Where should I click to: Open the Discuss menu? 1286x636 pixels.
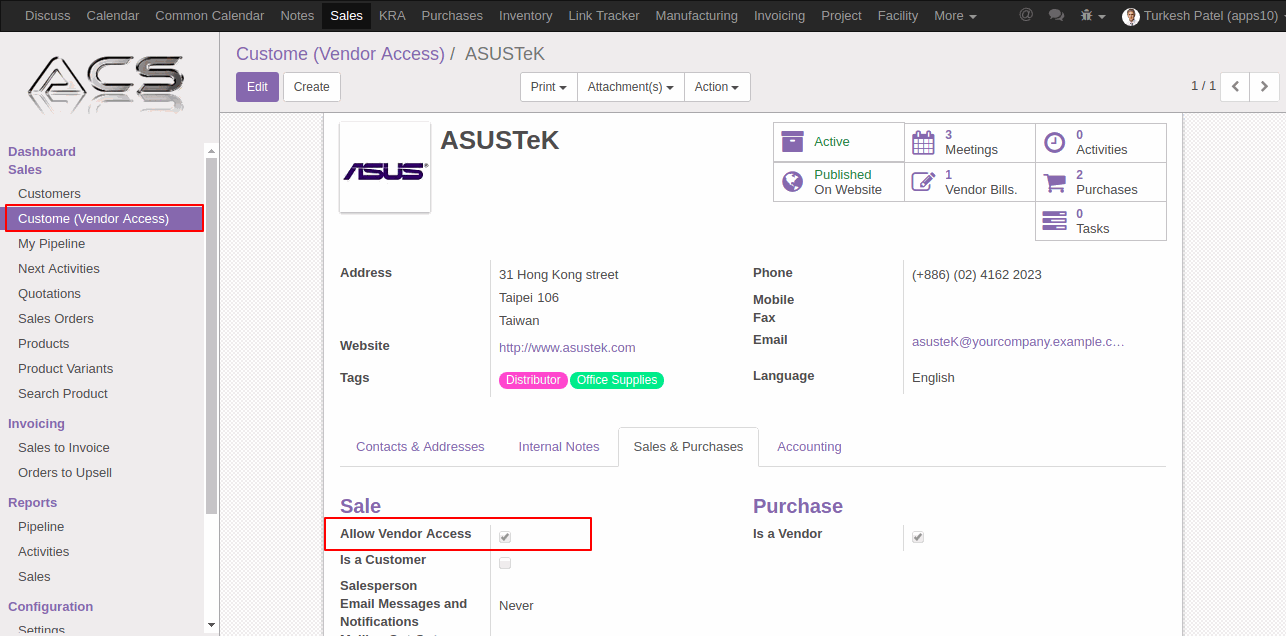(x=48, y=16)
